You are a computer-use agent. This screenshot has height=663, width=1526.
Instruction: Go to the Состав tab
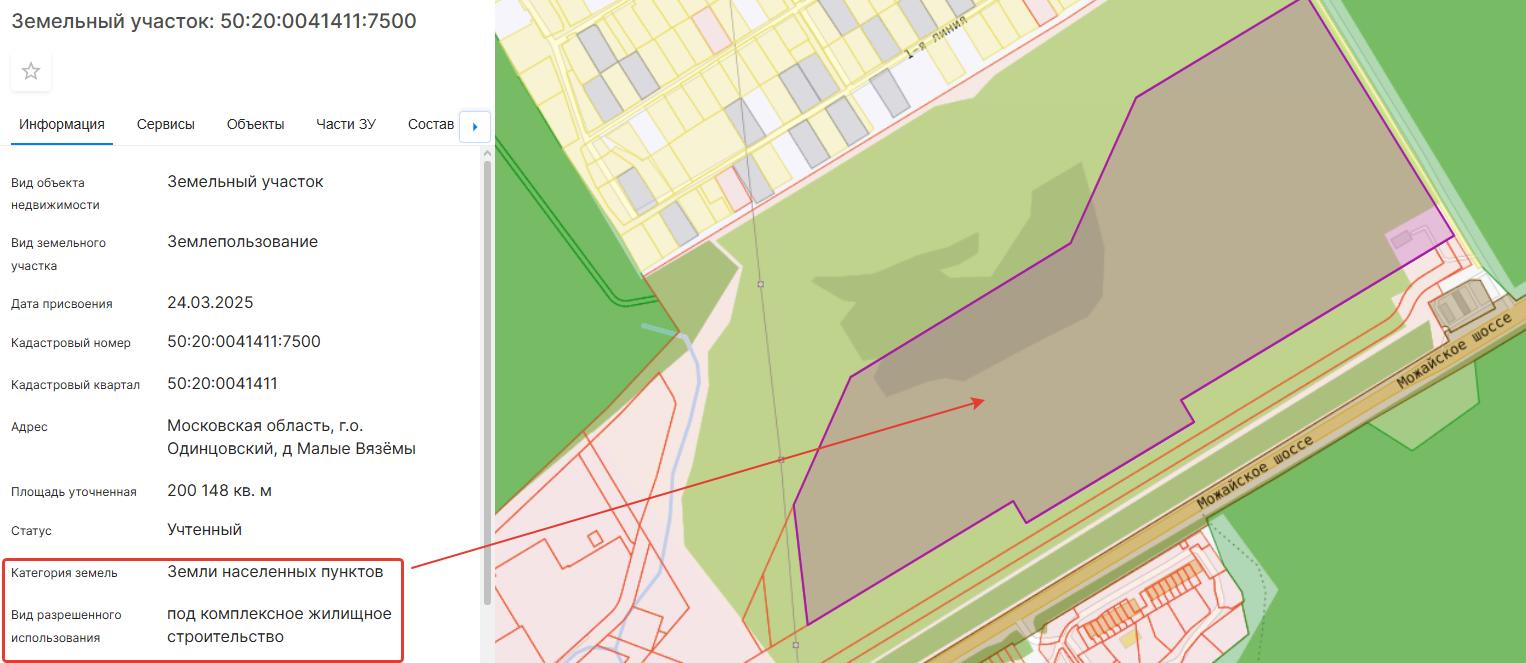coord(431,124)
